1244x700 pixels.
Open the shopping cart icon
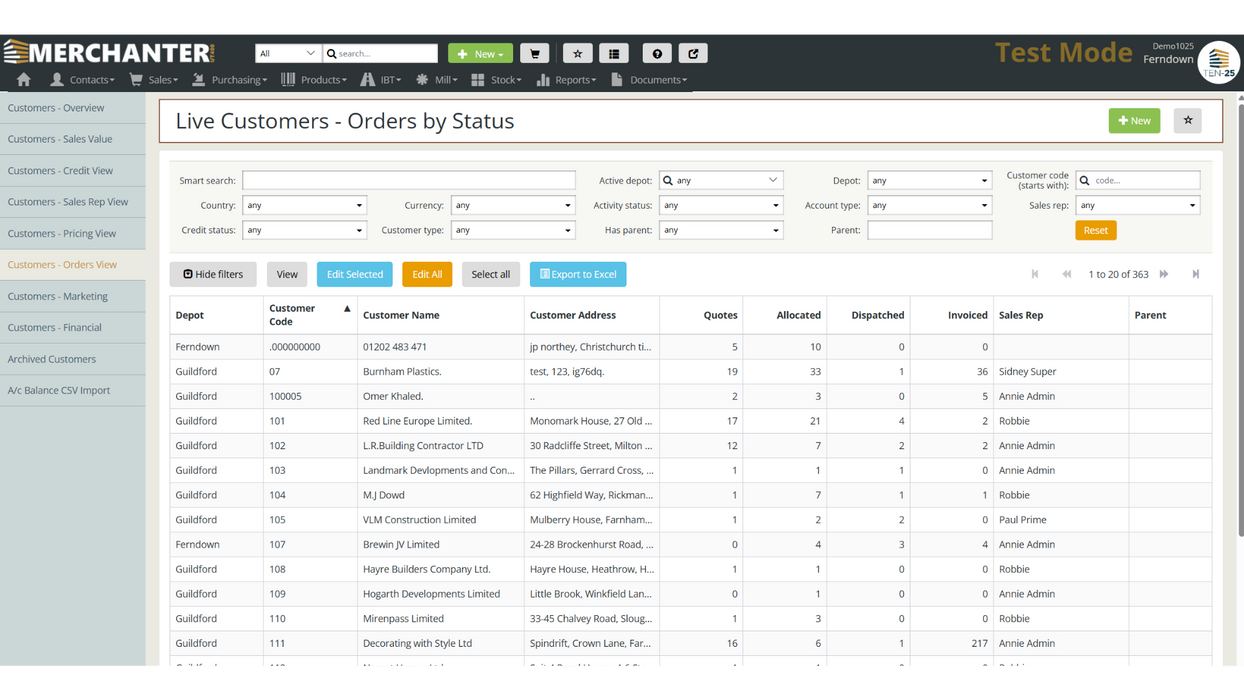click(x=535, y=53)
